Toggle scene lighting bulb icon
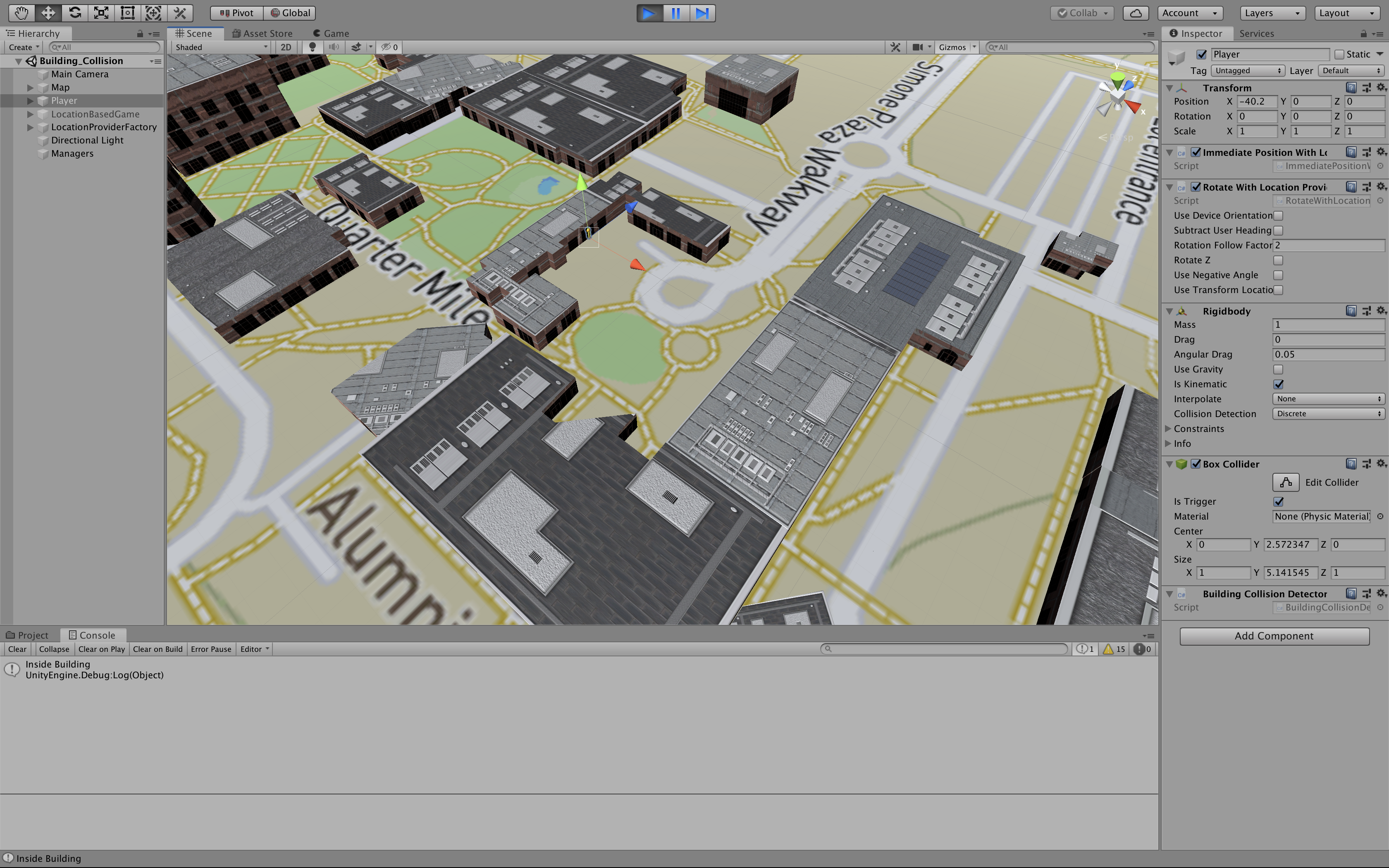The height and width of the screenshot is (868, 1389). click(312, 47)
